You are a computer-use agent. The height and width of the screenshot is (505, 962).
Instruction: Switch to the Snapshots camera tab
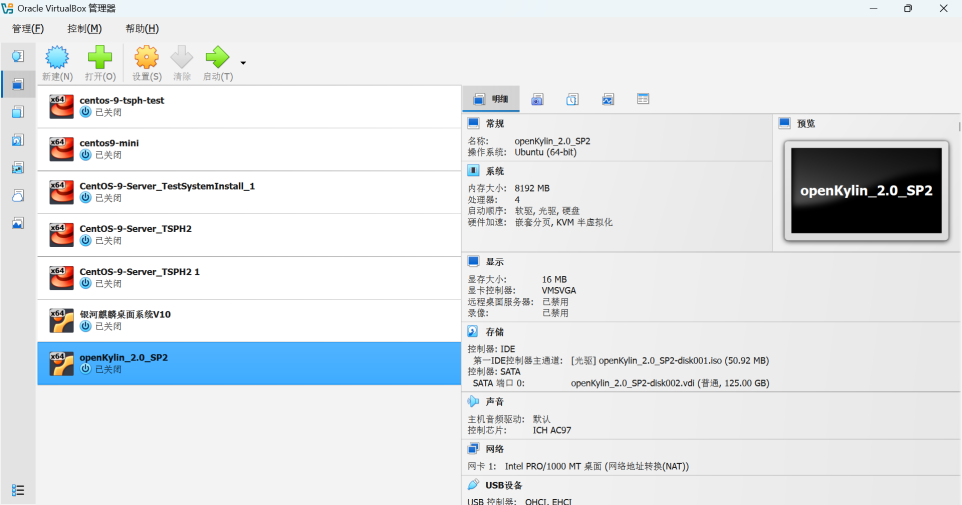pos(537,99)
